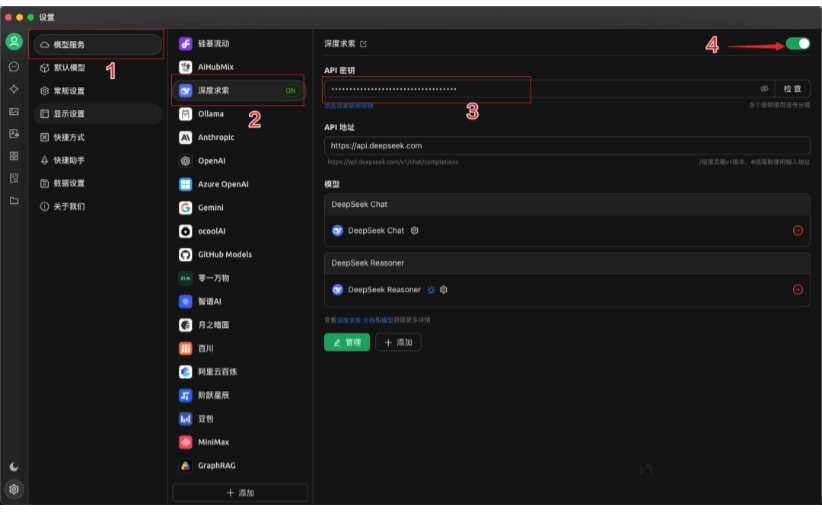
Task: Choose the AiHubMix provider
Action: pos(240,67)
